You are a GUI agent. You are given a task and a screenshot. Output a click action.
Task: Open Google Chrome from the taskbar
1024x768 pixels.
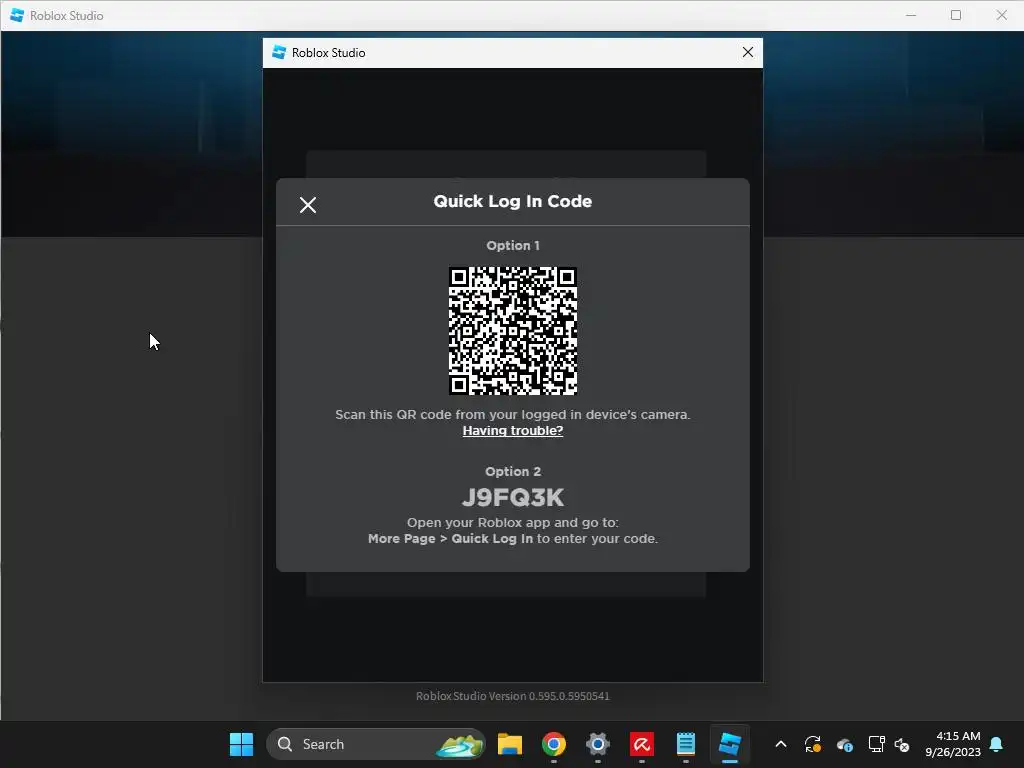553,744
